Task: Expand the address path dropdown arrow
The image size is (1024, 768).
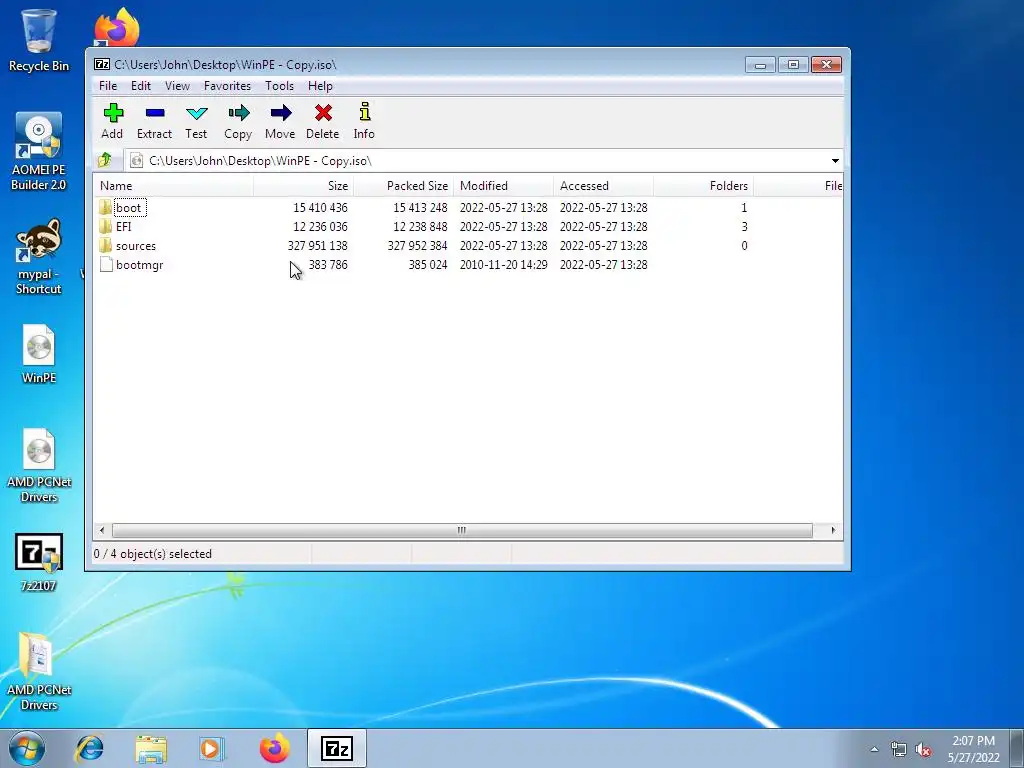Action: pos(835,161)
